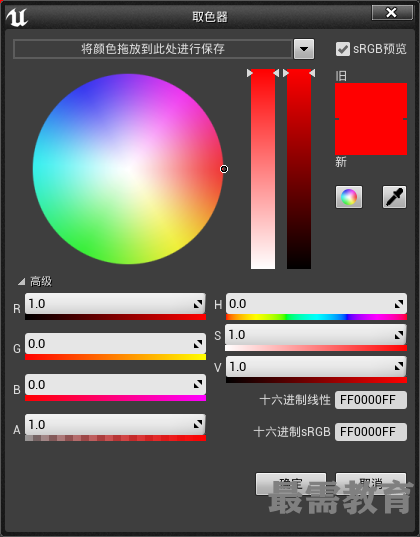Click the spin arrow icon in A field
The image size is (420, 537).
198,425
